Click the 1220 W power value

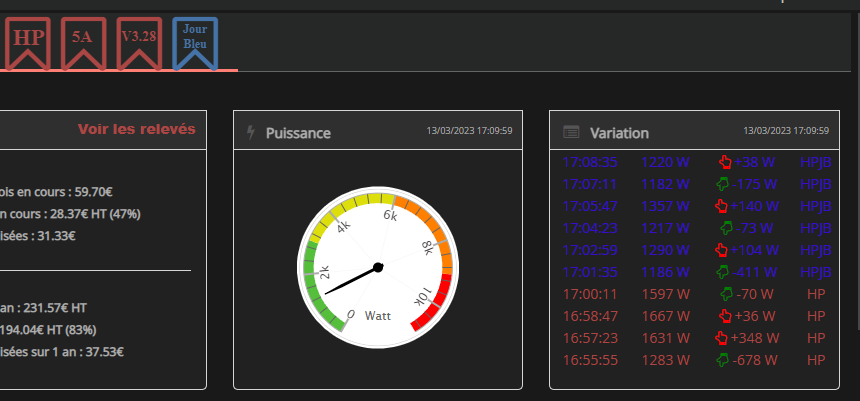tap(665, 162)
